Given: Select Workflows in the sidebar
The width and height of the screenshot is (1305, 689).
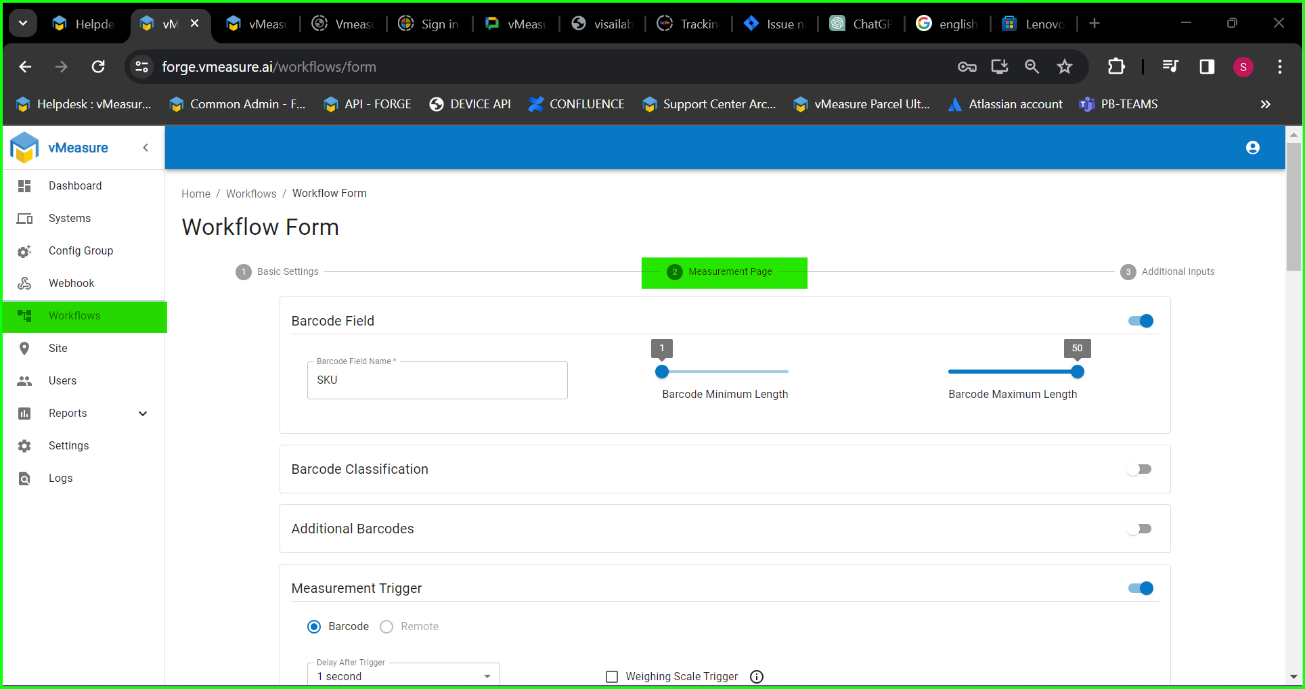Looking at the screenshot, I should pos(83,316).
